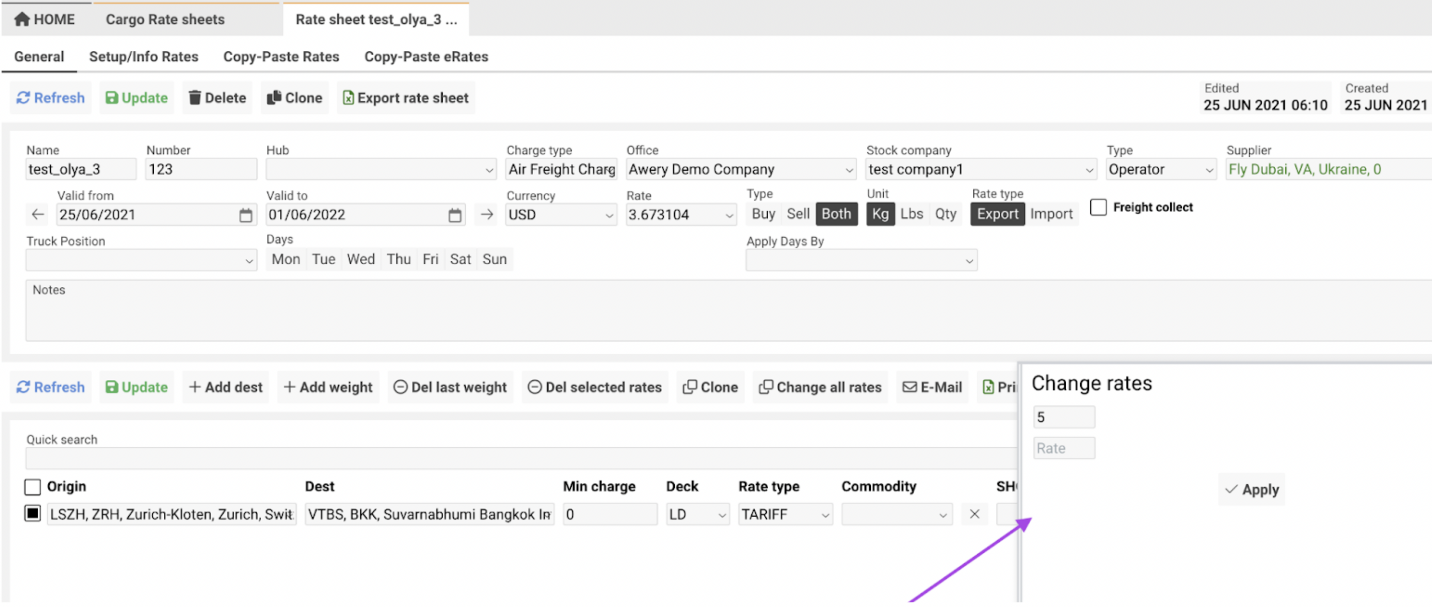This screenshot has height=607, width=1432.
Task: Click the Quick search input field
Action: [x=520, y=458]
